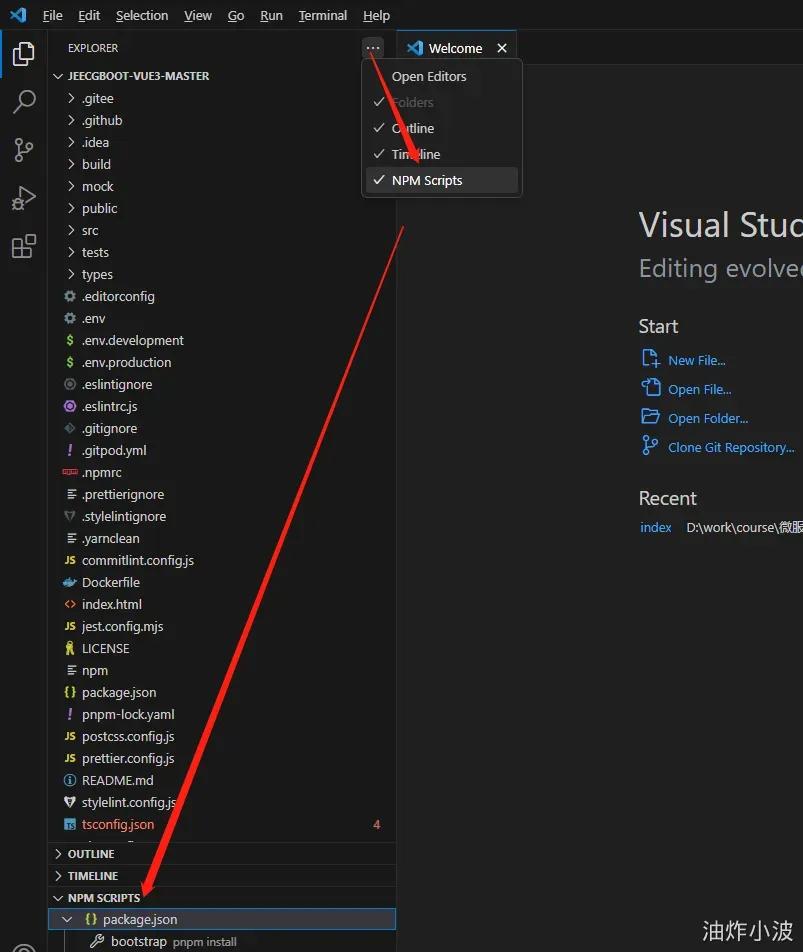Screen dimensions: 803x952
Task: Open the Terminal menu
Action: pos(323,16)
